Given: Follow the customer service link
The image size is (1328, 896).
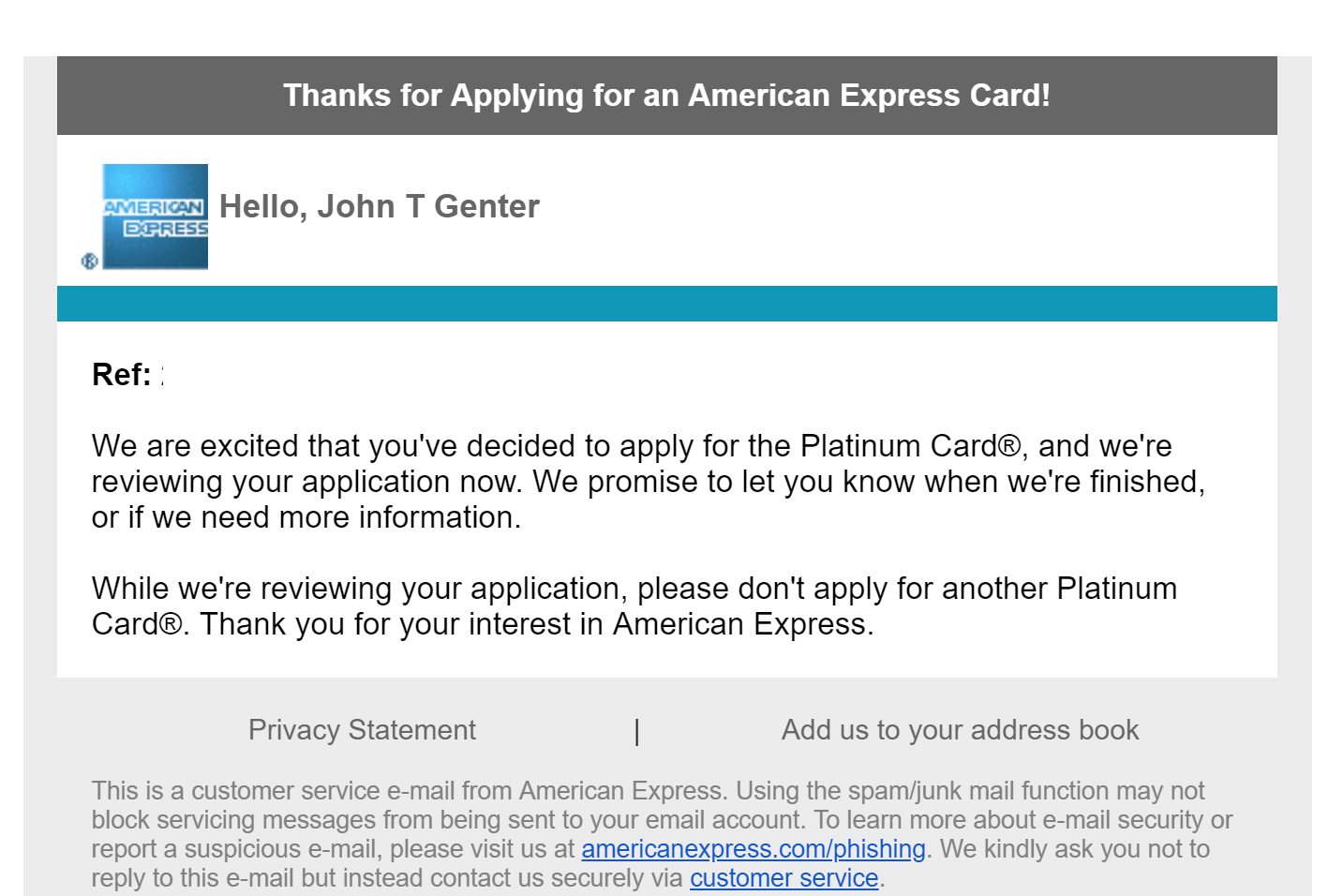Looking at the screenshot, I should [783, 878].
